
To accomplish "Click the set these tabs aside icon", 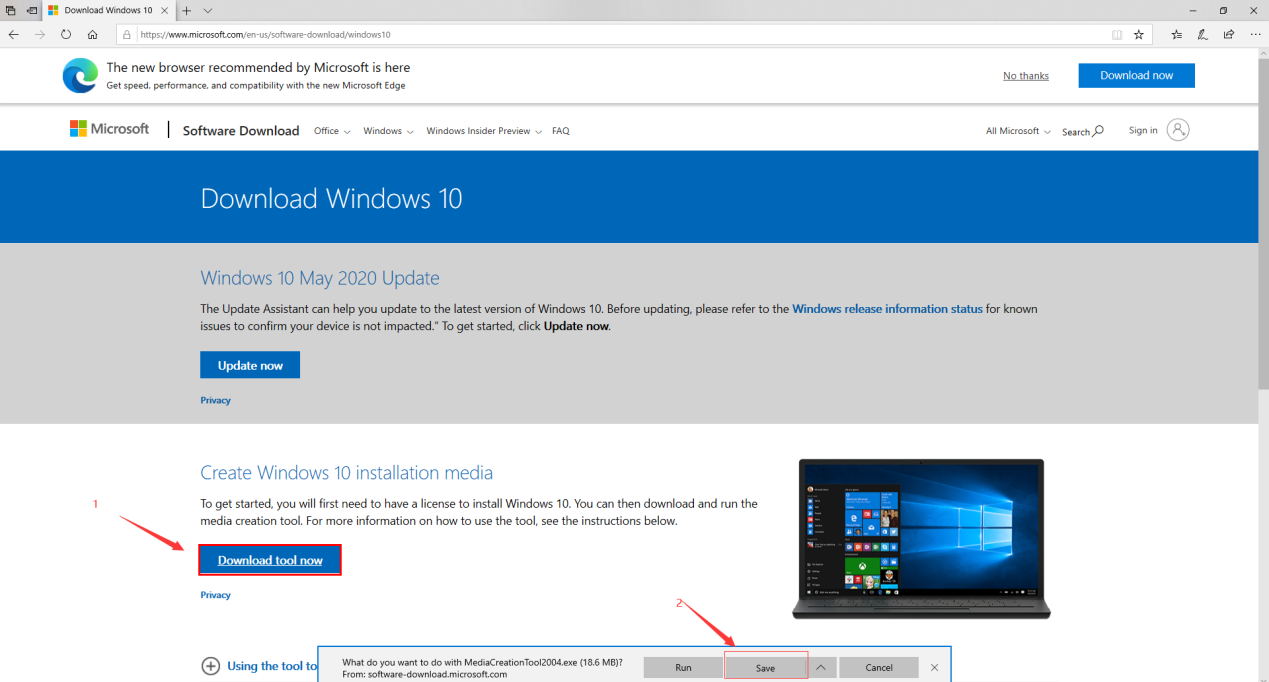I will click(x=32, y=10).
